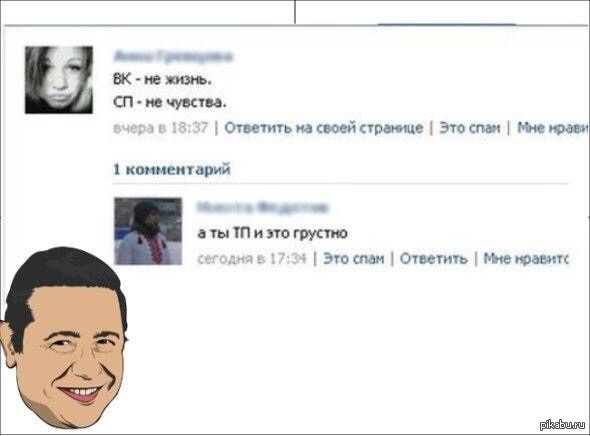Open the post timestamp 'вчера в 18:37'
The image size is (590, 436).
161,128
